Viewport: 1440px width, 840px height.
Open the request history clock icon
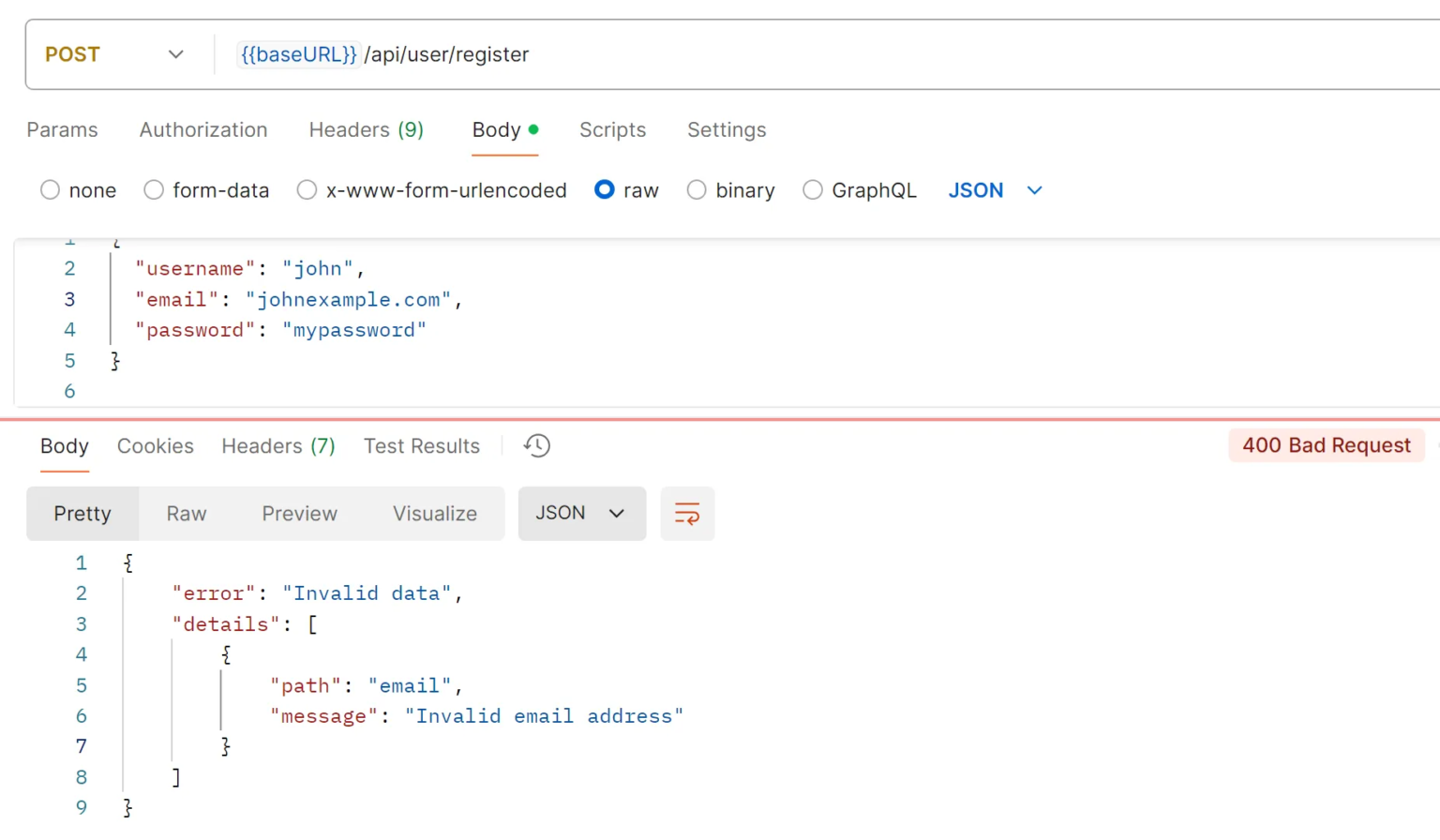coord(536,446)
